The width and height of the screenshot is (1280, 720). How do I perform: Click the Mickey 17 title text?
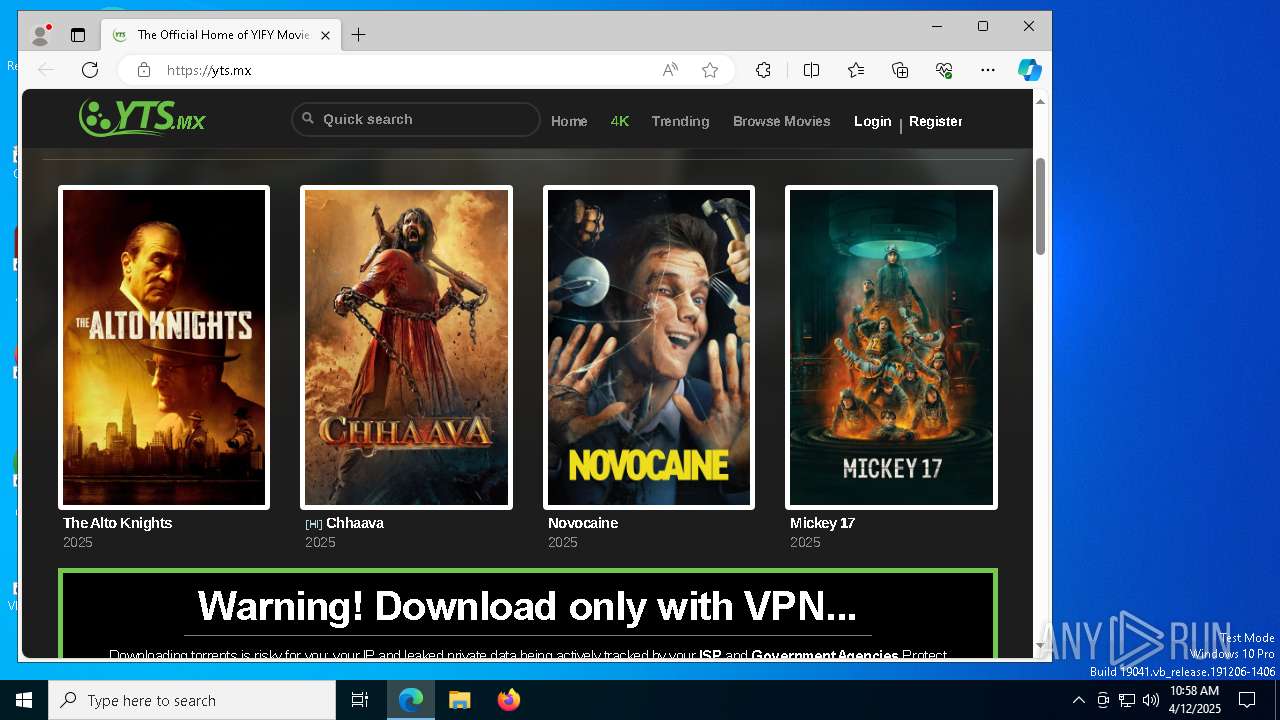tap(823, 523)
